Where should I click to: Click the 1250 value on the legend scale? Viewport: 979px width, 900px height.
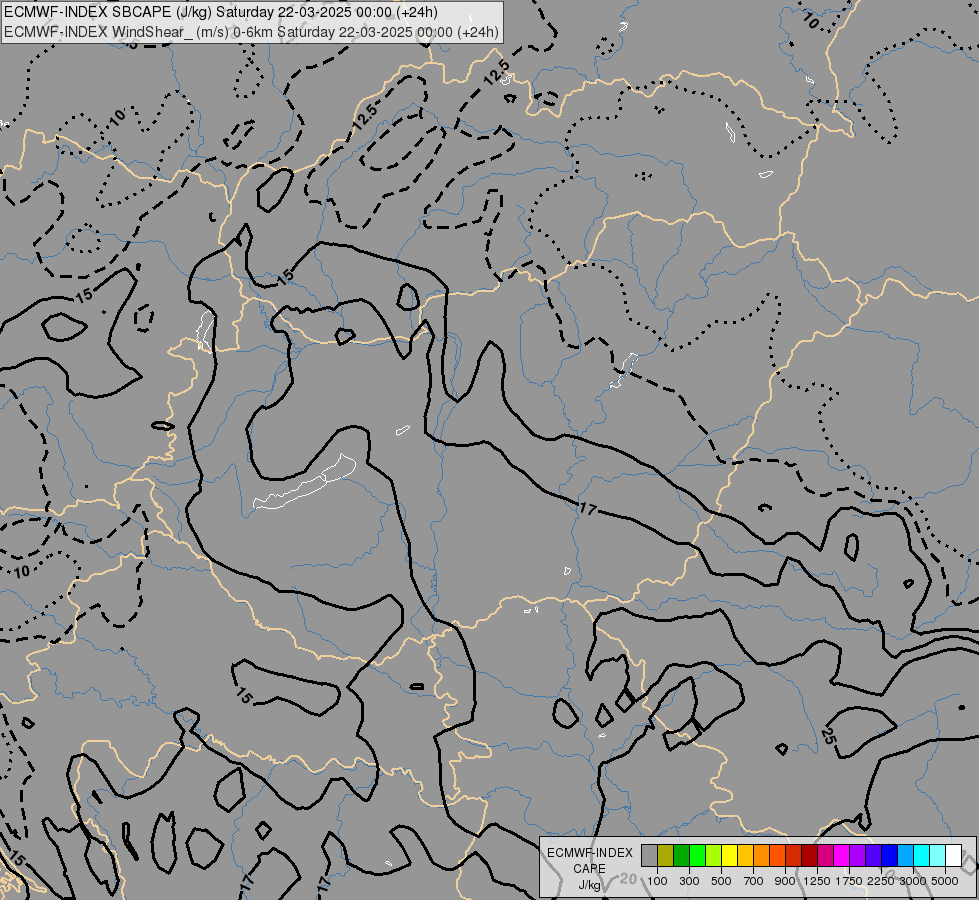click(817, 881)
